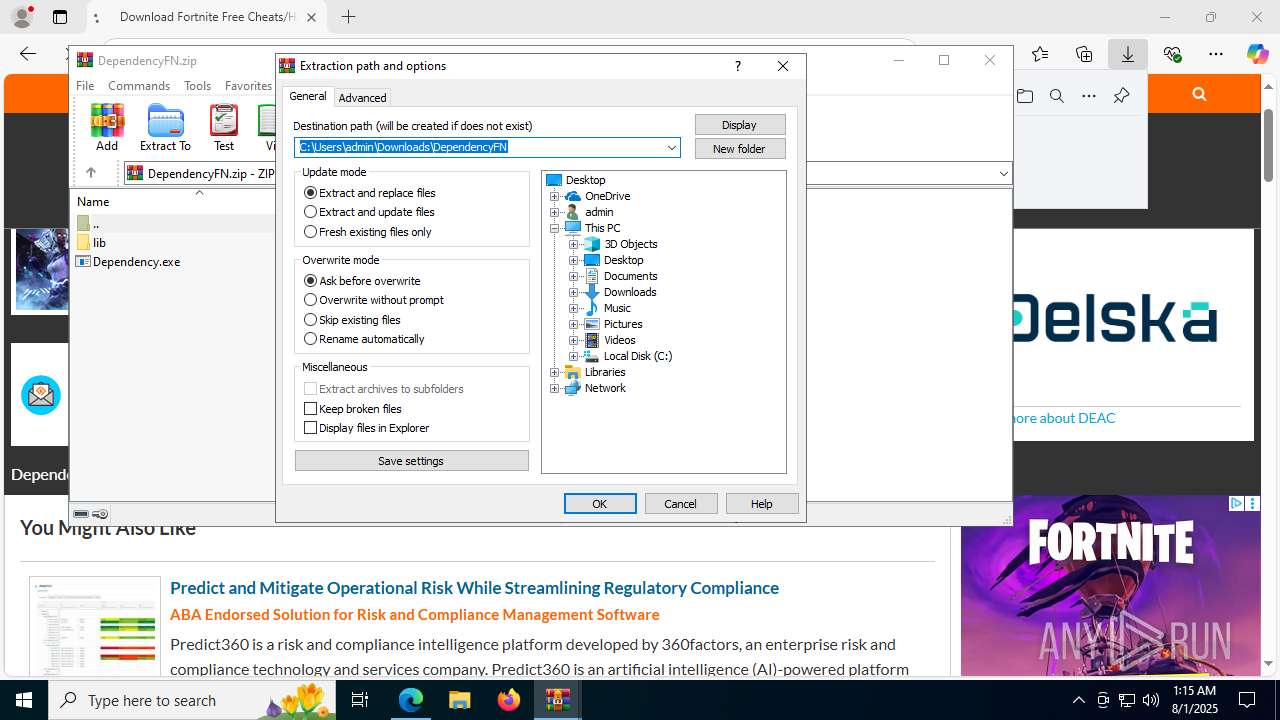
Task: Click Windows taskbar search box
Action: pos(190,700)
